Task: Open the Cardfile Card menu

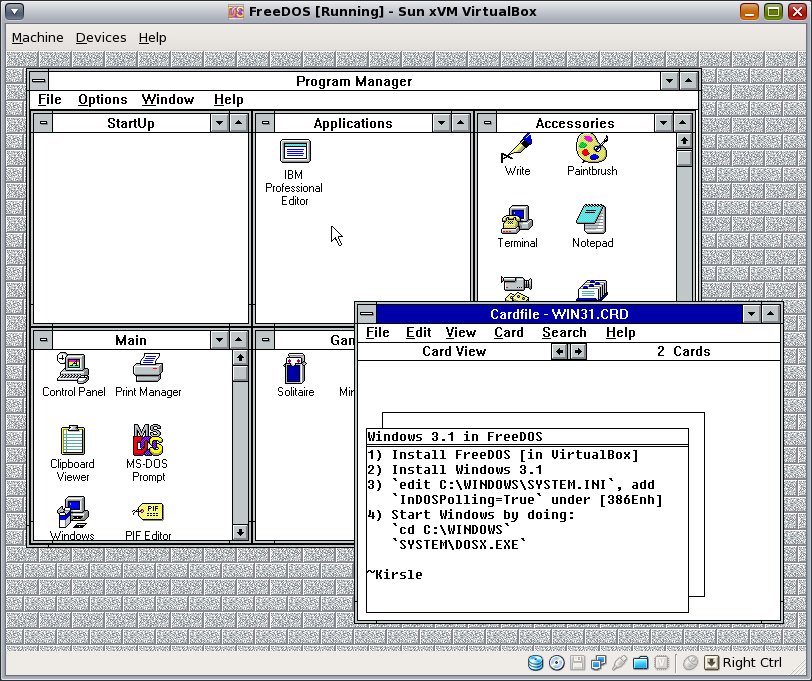Action: 509,332
